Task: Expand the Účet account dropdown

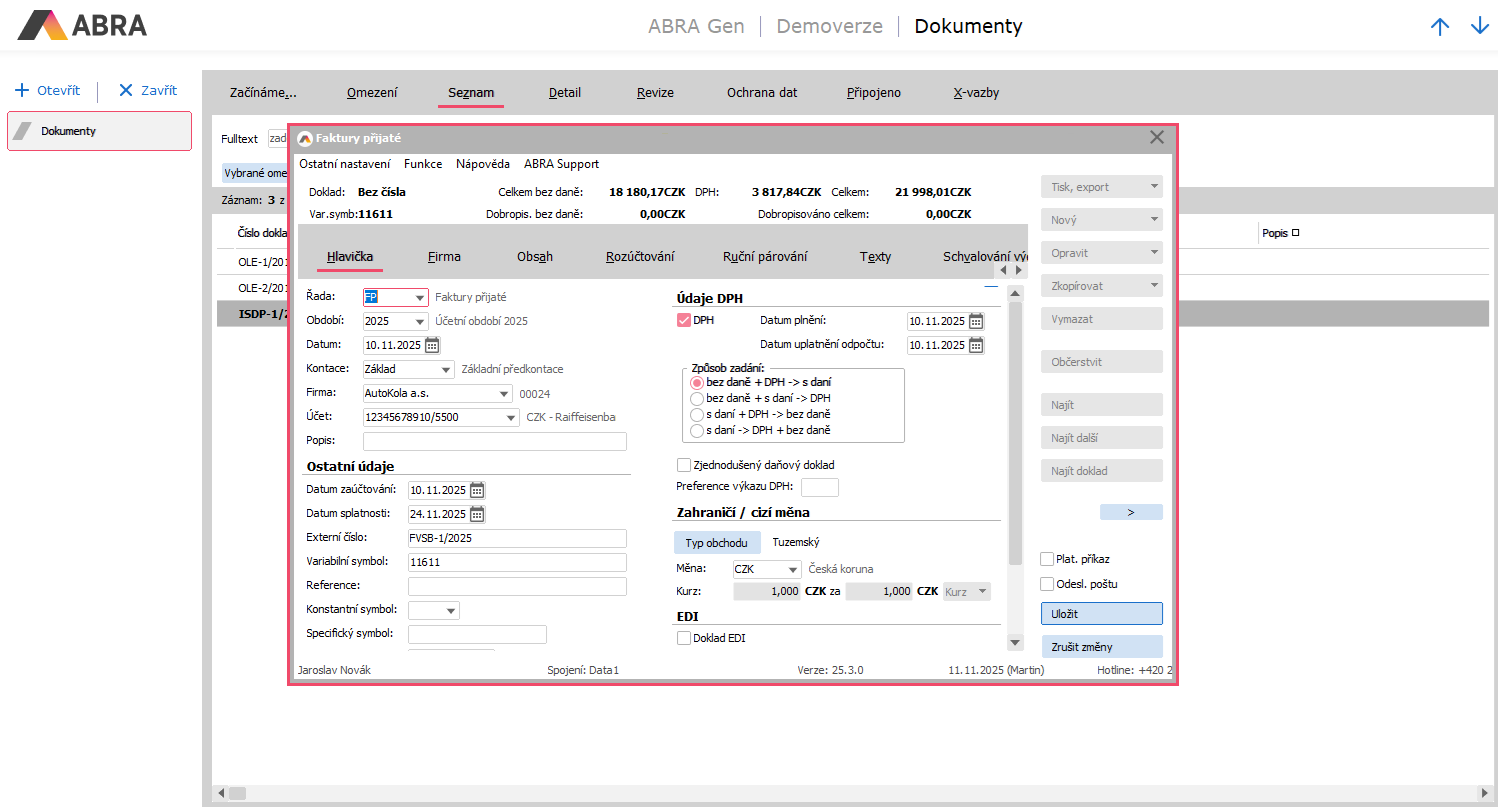Action: pyautogui.click(x=510, y=418)
